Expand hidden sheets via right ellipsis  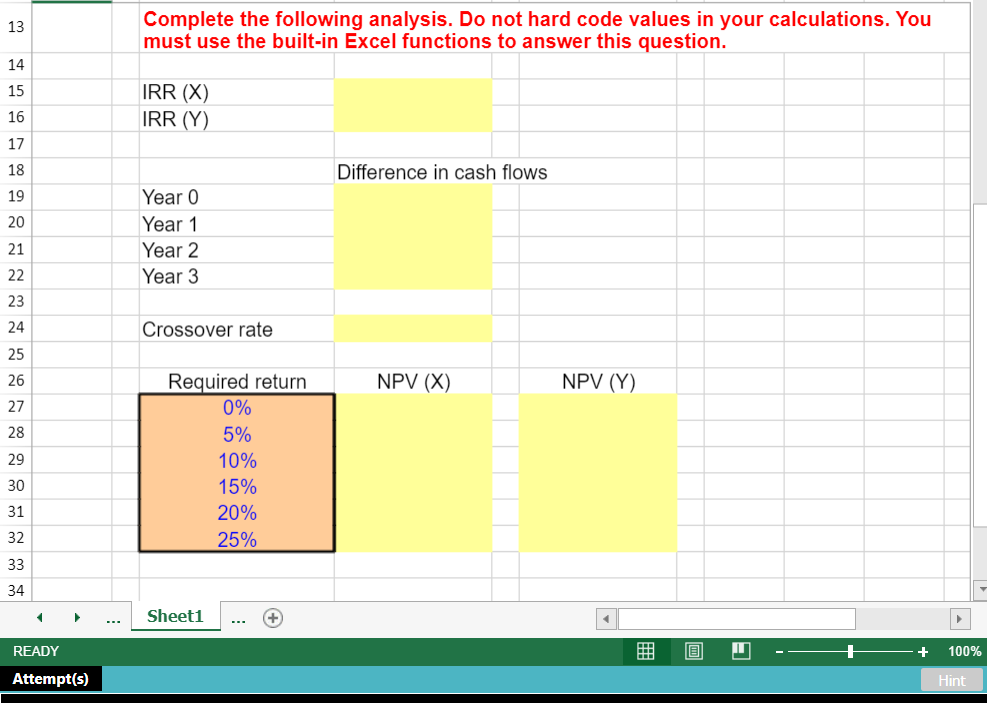click(238, 617)
